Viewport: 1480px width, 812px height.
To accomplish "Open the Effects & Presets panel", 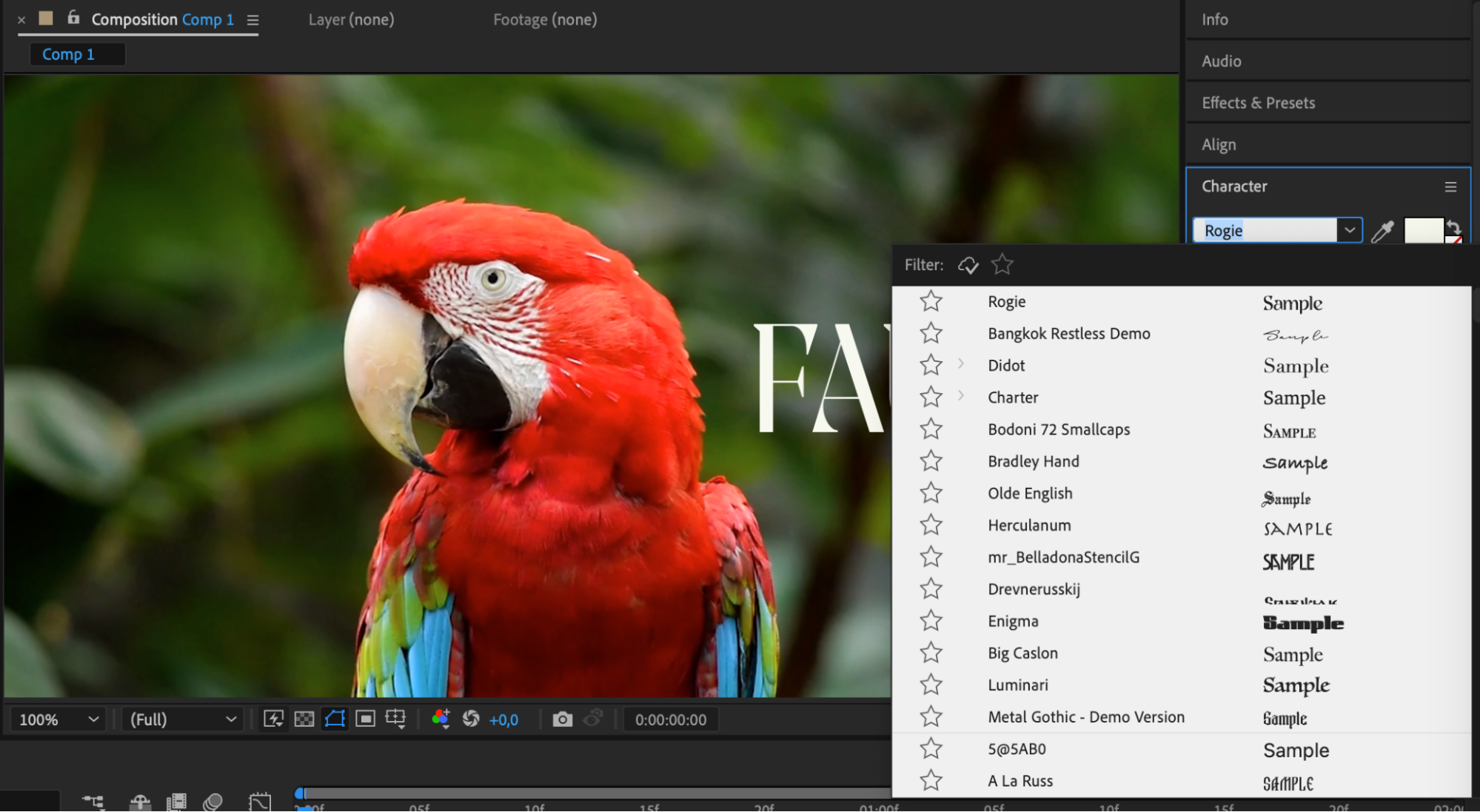I will [x=1258, y=103].
